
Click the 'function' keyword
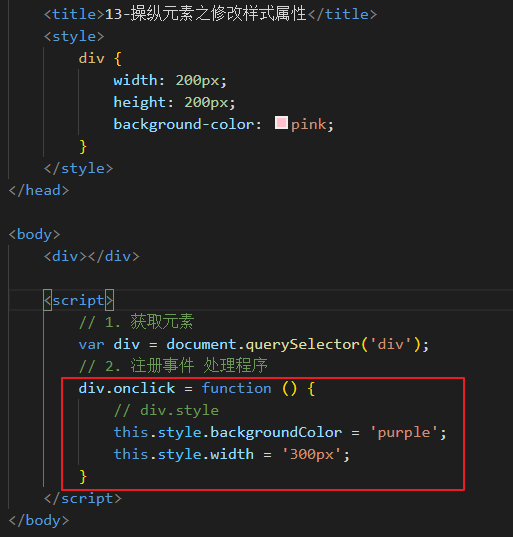coord(236,388)
